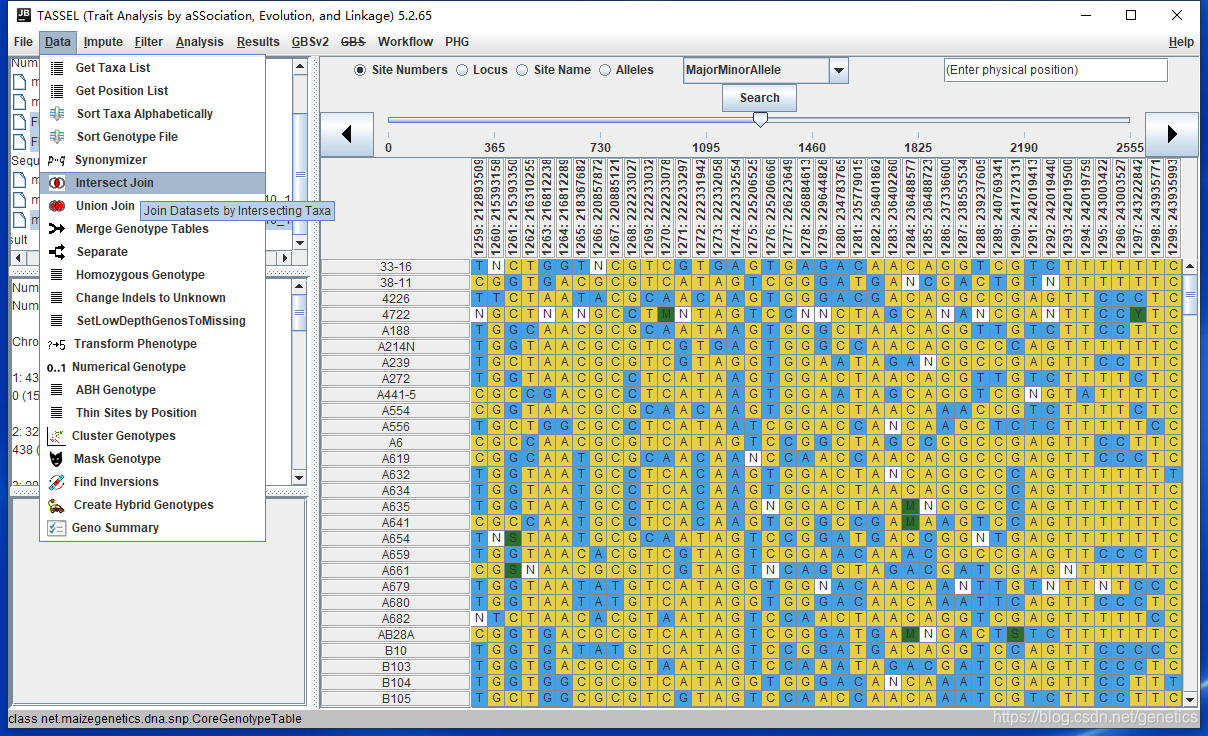The height and width of the screenshot is (736, 1208).
Task: Select the Site Numbers radio button
Action: tap(360, 70)
